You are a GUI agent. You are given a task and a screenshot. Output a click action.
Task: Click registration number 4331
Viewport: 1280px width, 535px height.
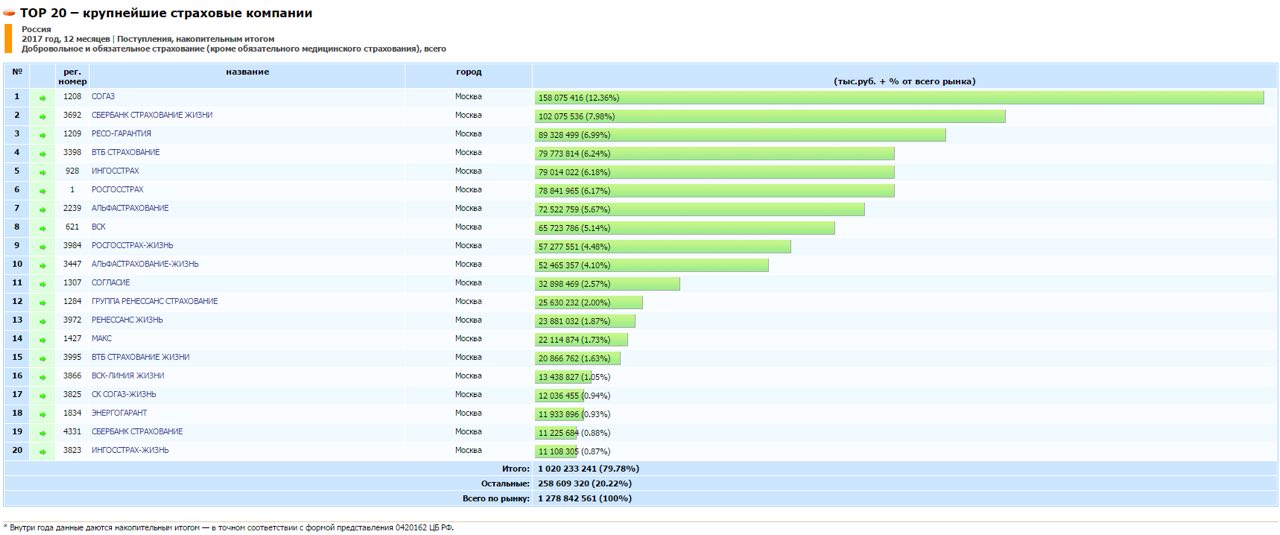pos(72,432)
